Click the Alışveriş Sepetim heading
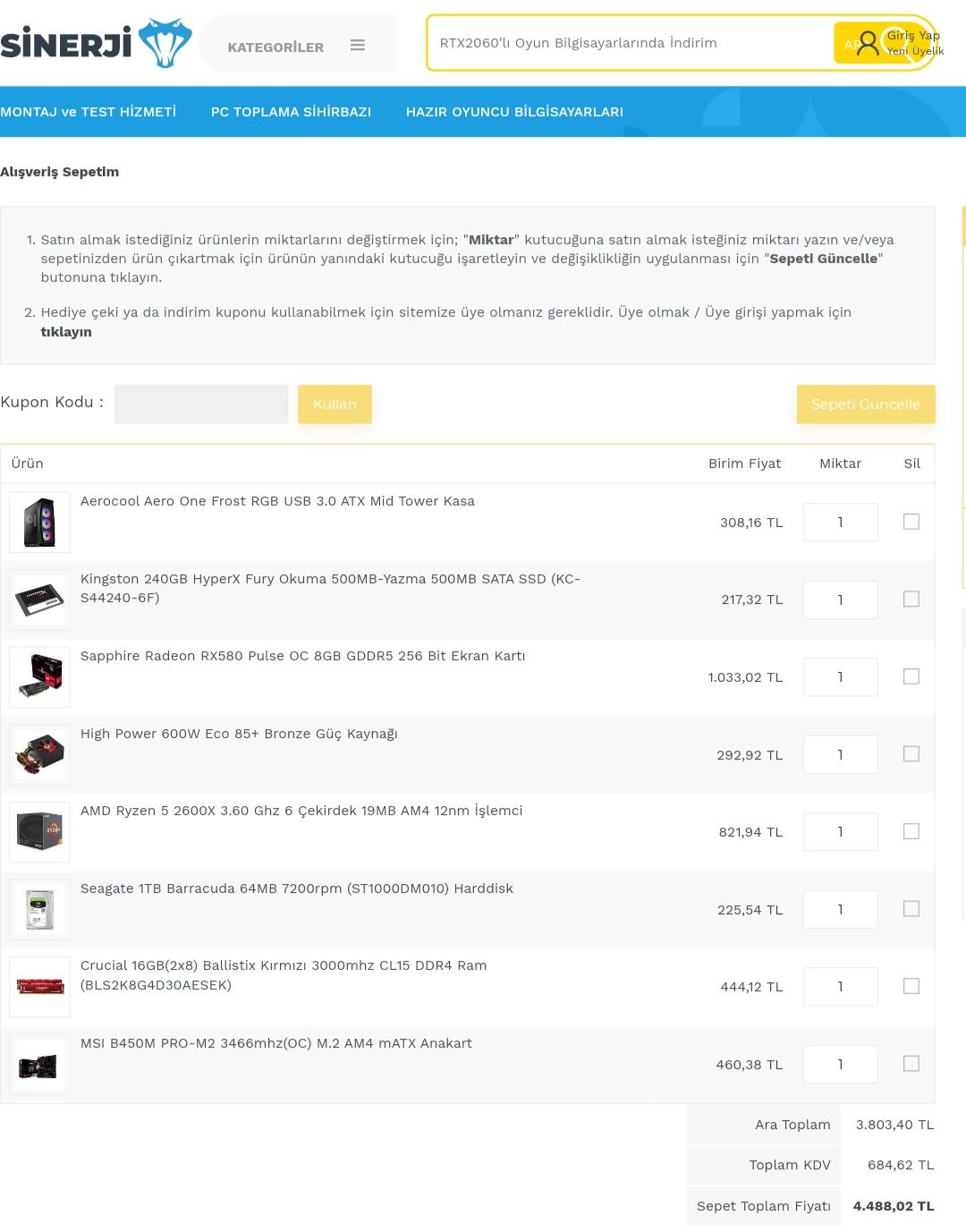This screenshot has width=966, height=1232. 59,172
